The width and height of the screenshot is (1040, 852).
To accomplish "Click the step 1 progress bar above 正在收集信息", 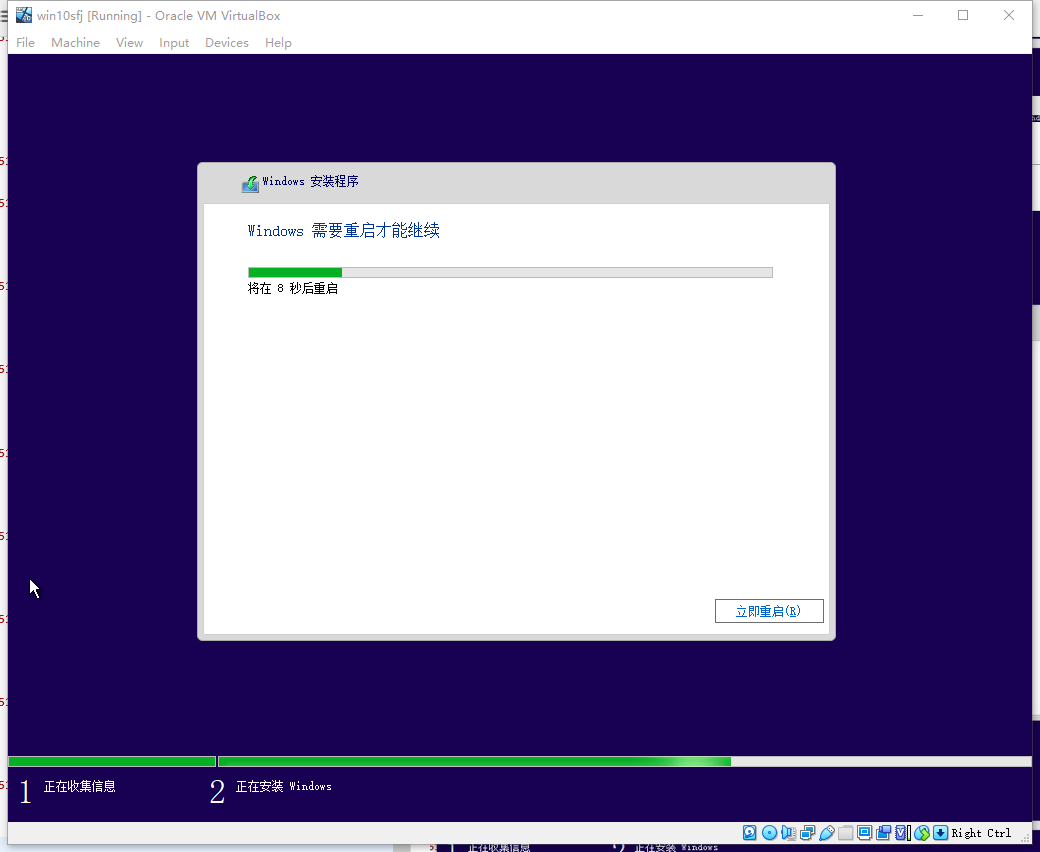I will (112, 762).
